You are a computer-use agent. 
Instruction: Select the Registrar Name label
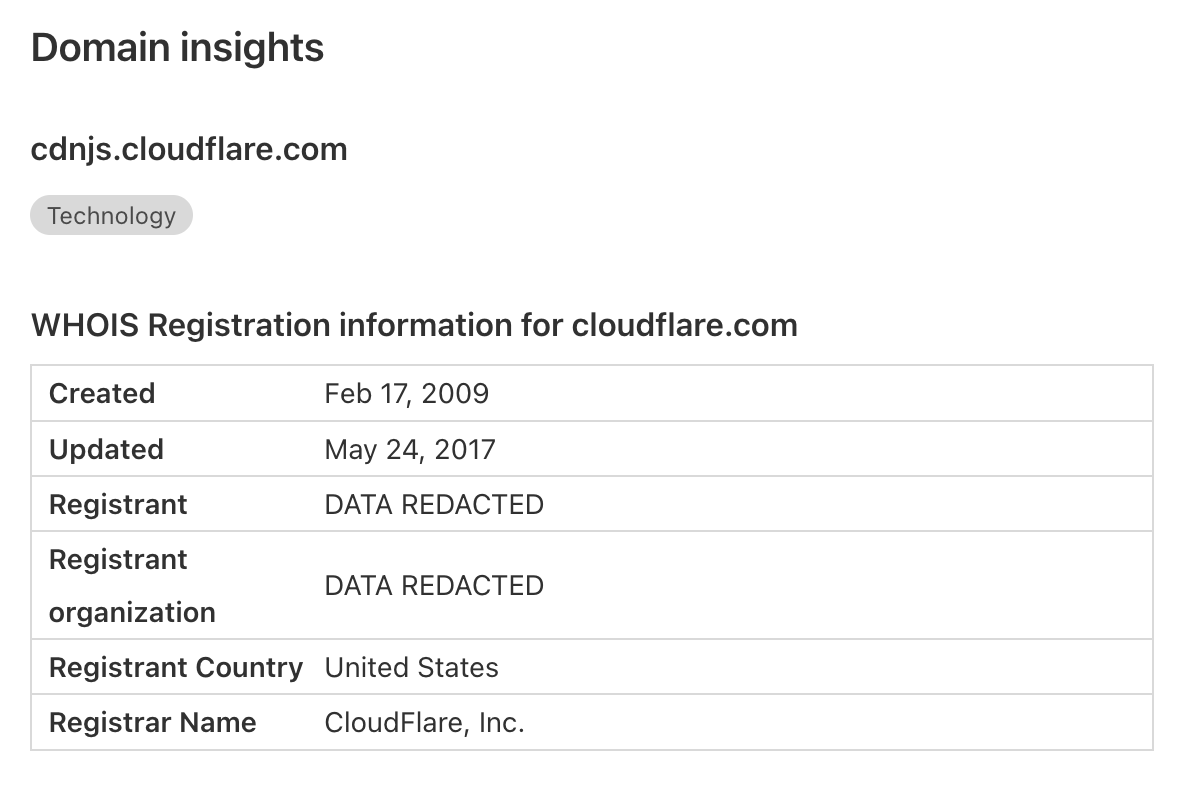(x=153, y=722)
